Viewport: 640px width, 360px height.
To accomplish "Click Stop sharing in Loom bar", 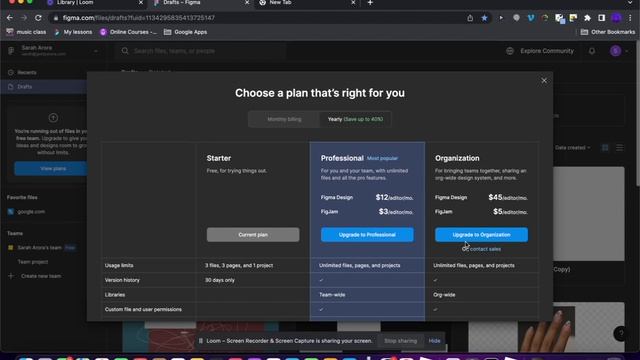I will pyautogui.click(x=400, y=341).
